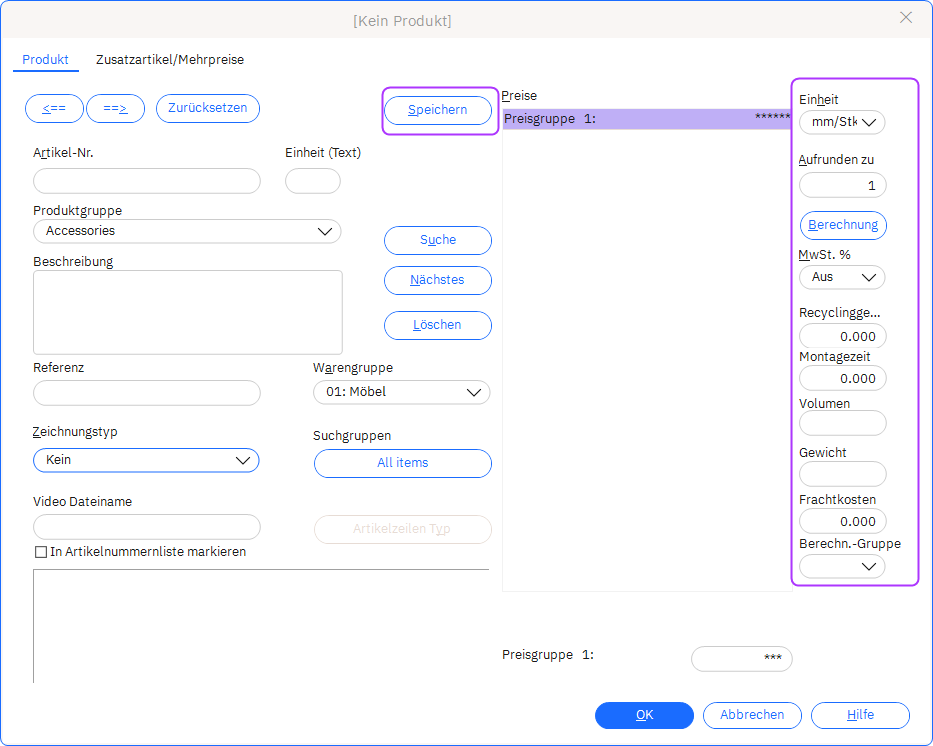933x746 pixels.
Task: Click the Suche button
Action: (438, 240)
